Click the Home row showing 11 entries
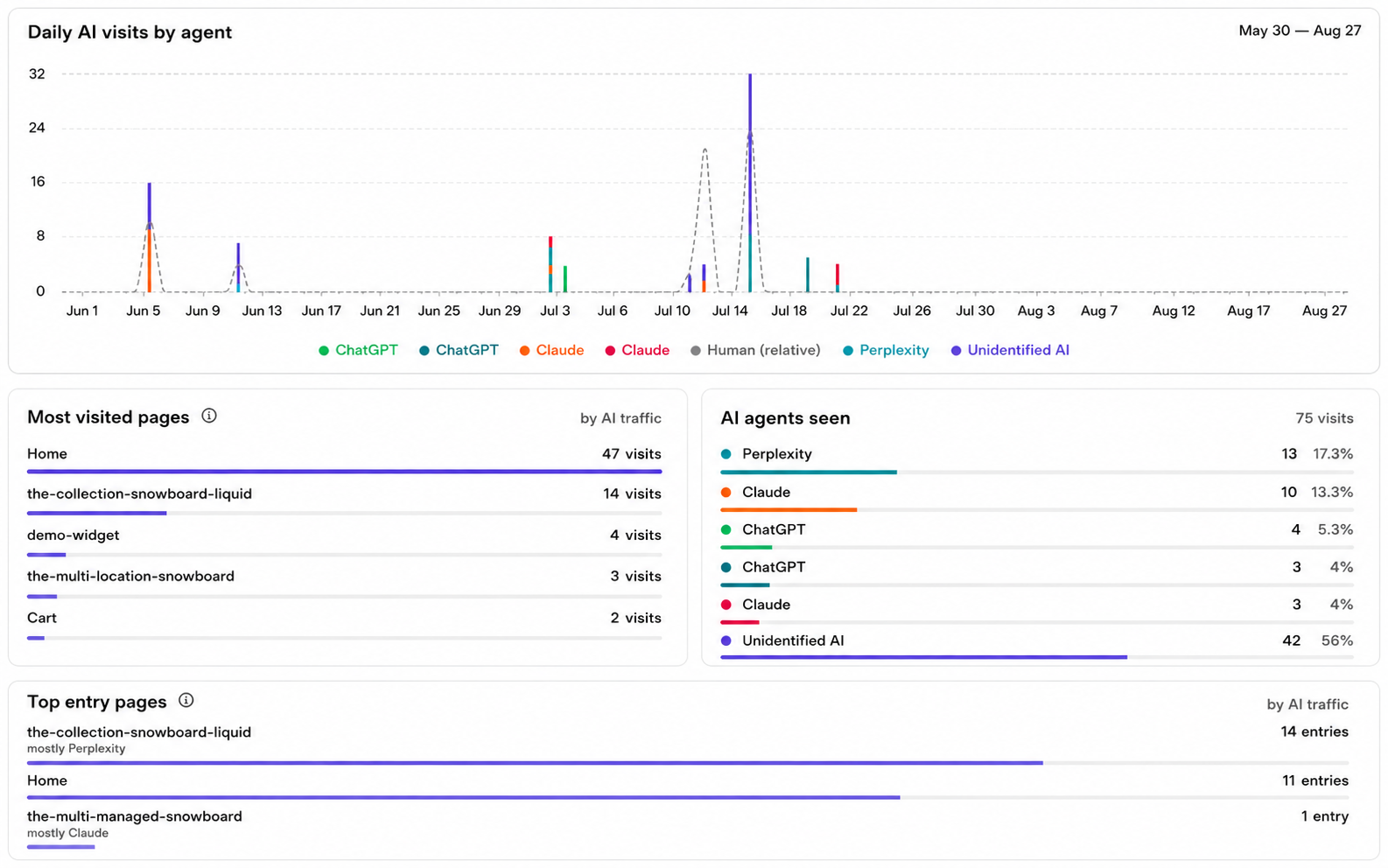 [x=688, y=786]
